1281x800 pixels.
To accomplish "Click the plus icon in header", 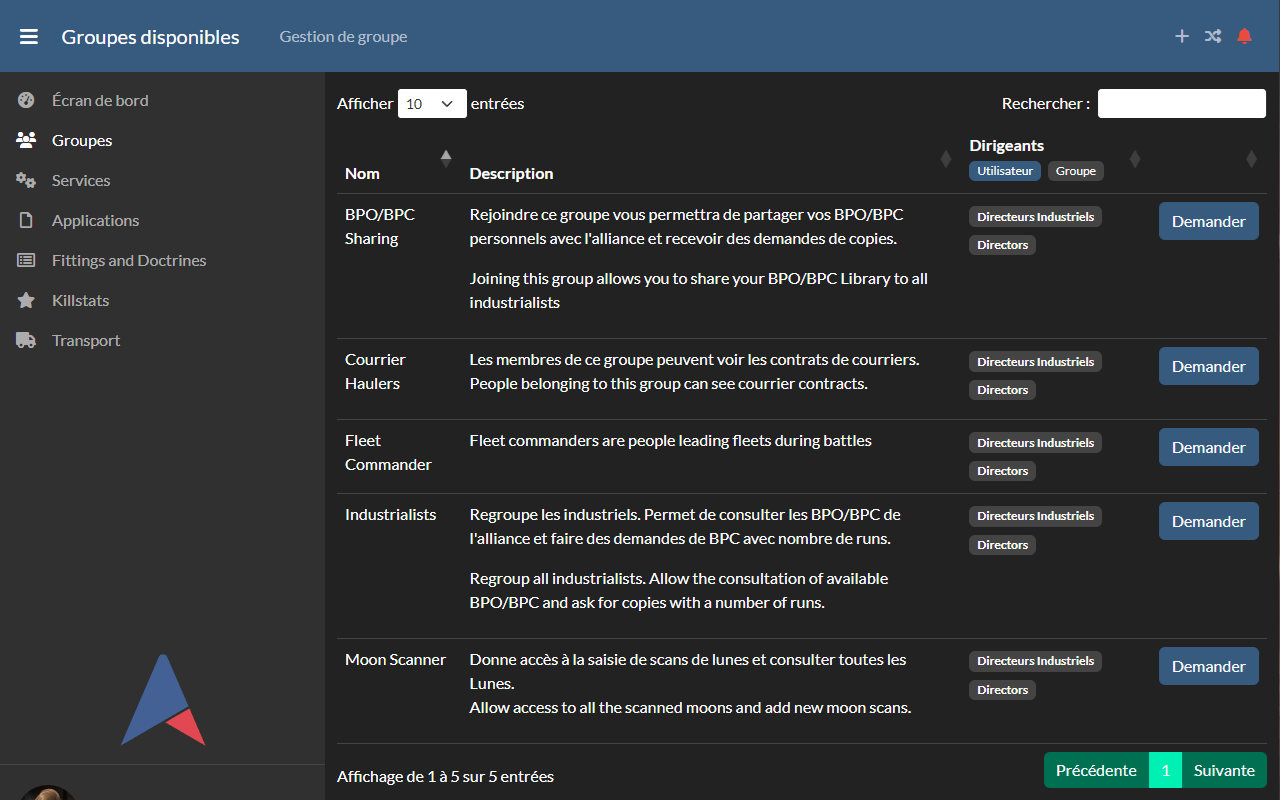I will tap(1182, 36).
